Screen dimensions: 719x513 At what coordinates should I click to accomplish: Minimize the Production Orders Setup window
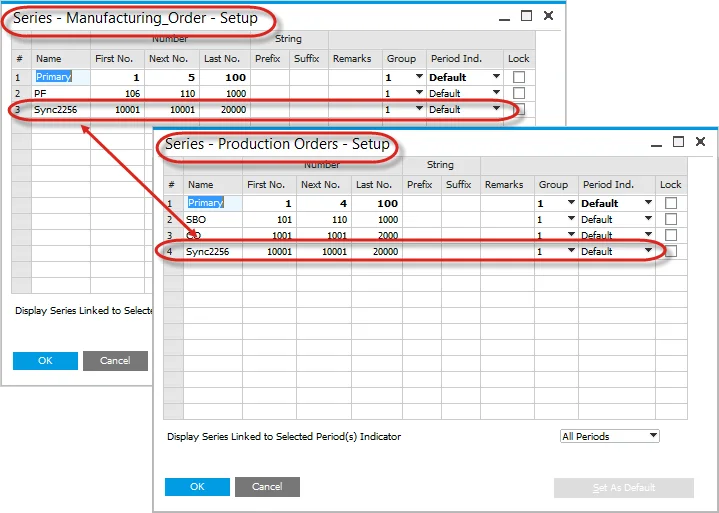point(656,143)
